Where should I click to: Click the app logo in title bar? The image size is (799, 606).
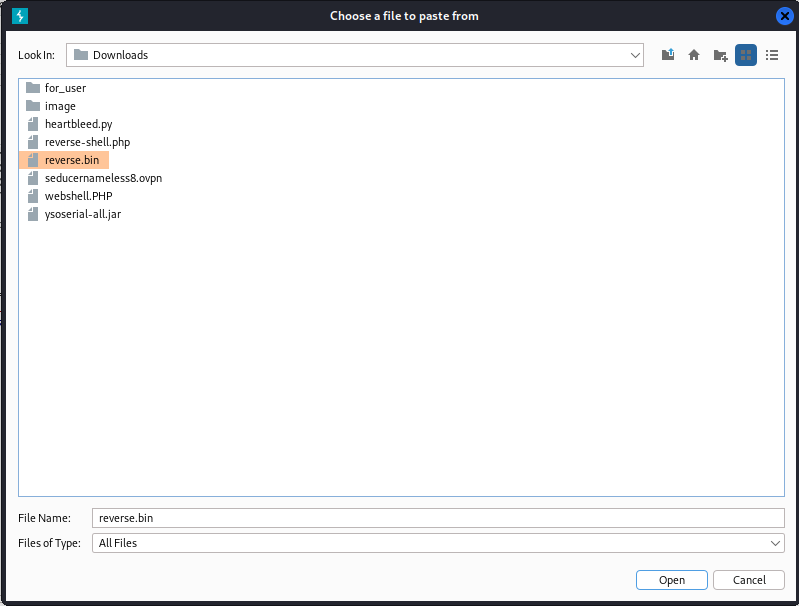tap(19, 16)
